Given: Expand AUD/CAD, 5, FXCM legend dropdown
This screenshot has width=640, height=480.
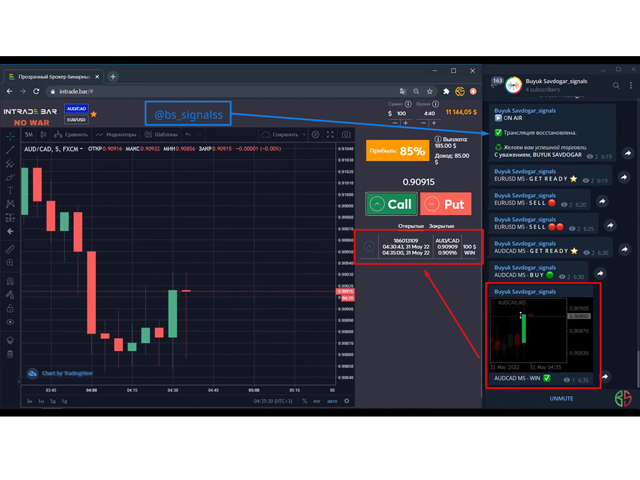Looking at the screenshot, I should [81, 149].
